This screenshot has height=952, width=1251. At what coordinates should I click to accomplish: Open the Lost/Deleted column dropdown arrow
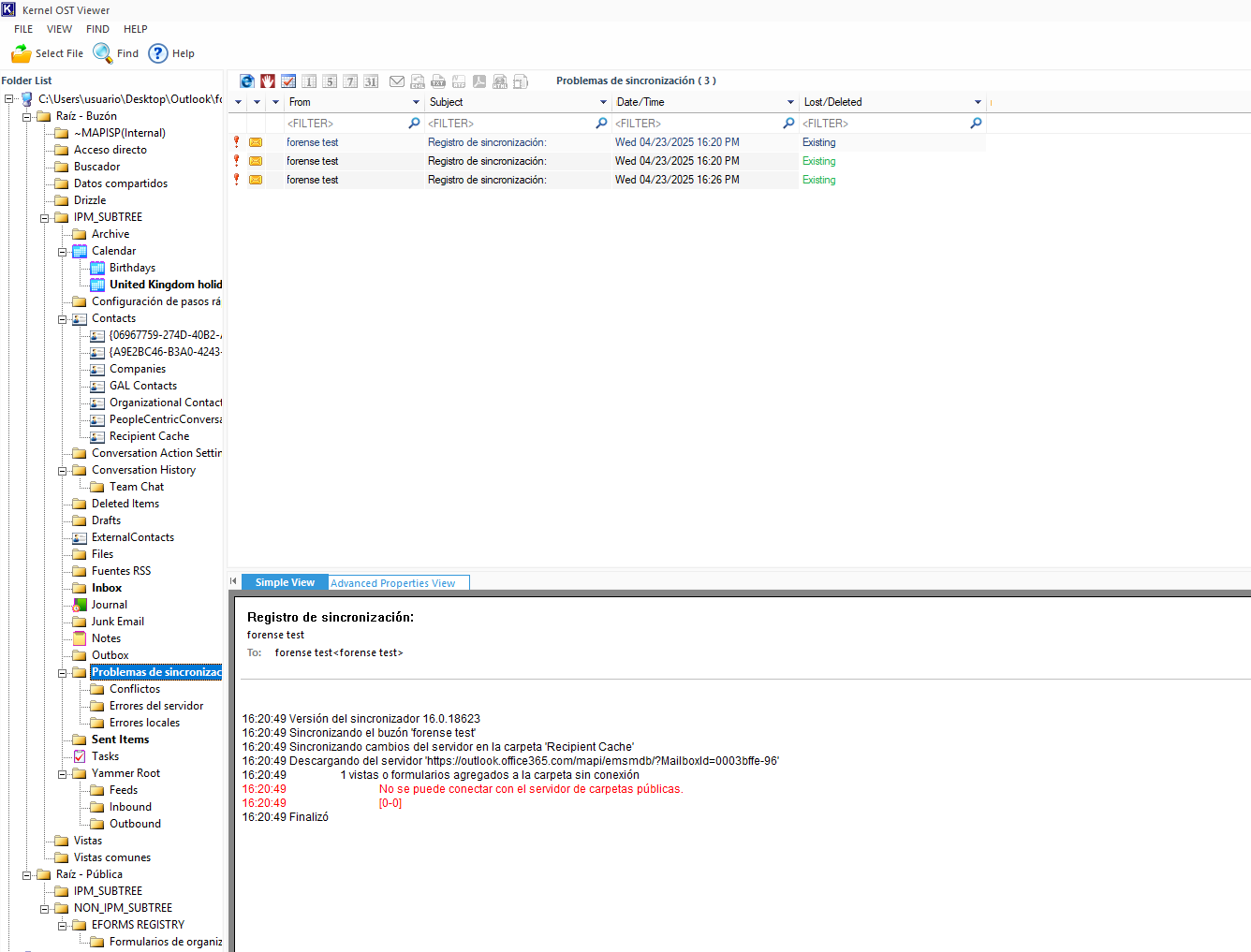click(x=978, y=102)
